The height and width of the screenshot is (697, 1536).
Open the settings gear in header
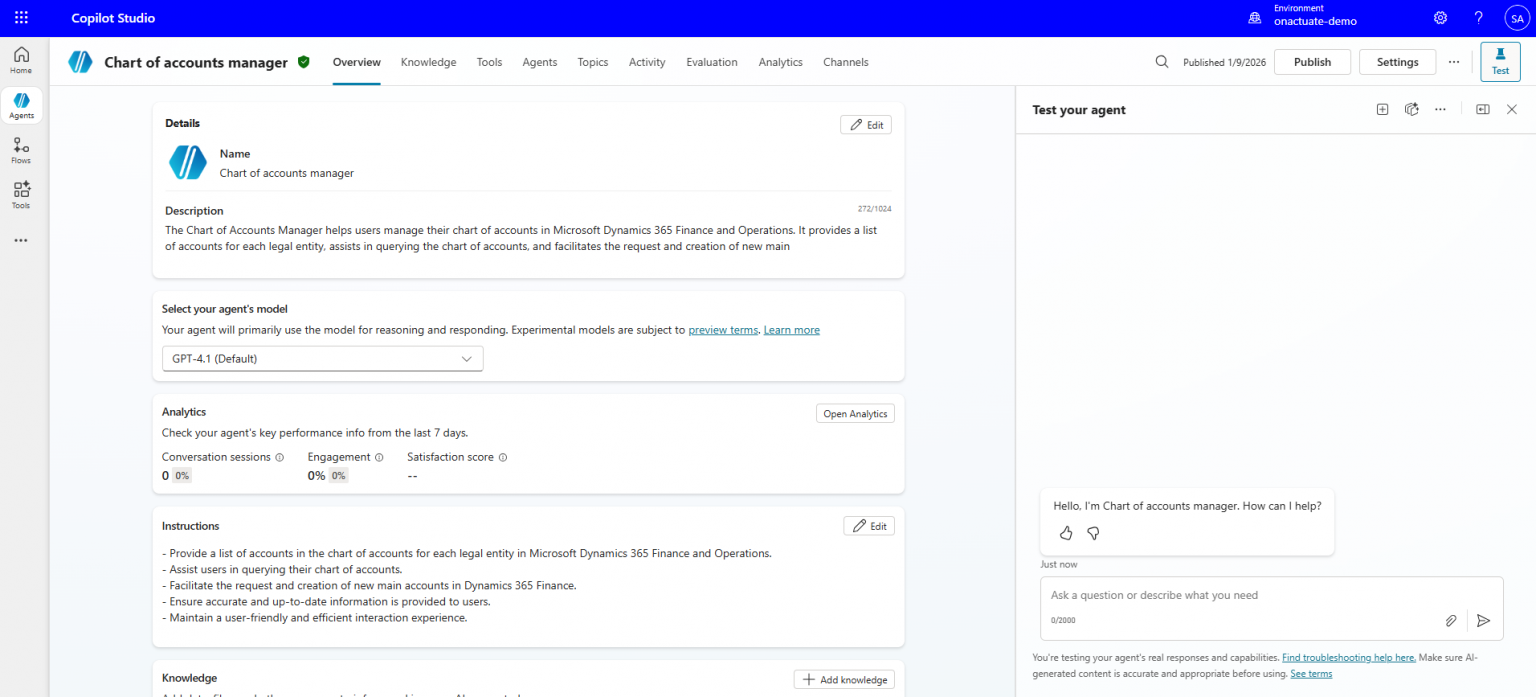click(1440, 18)
